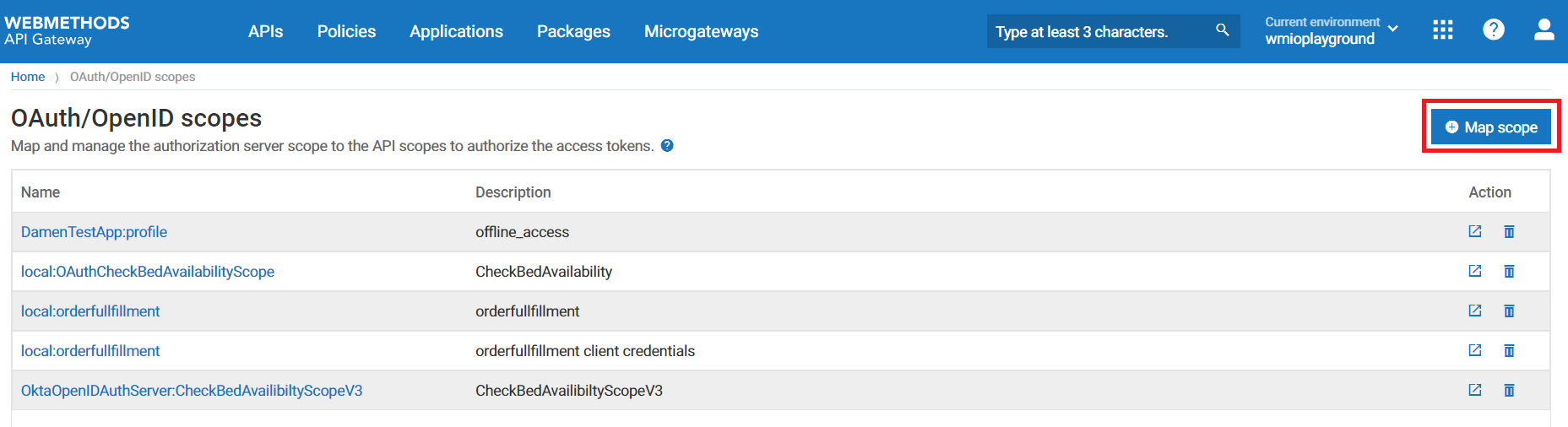Navigate to Home breadcrumb link
The image size is (1568, 427).
click(x=28, y=77)
